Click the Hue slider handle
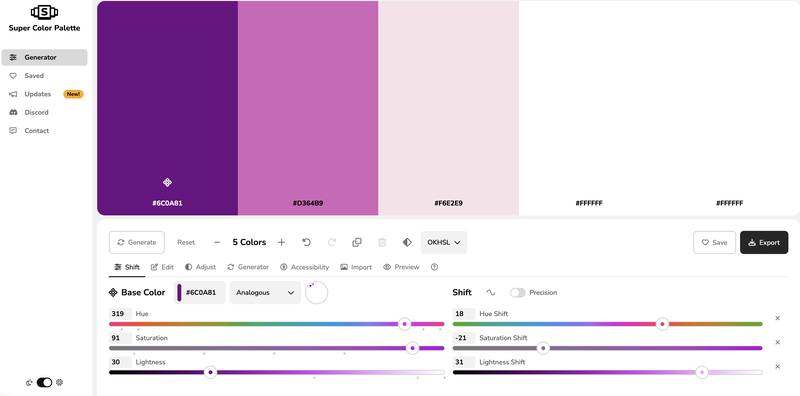Viewport: 800px width, 396px height. tap(405, 324)
